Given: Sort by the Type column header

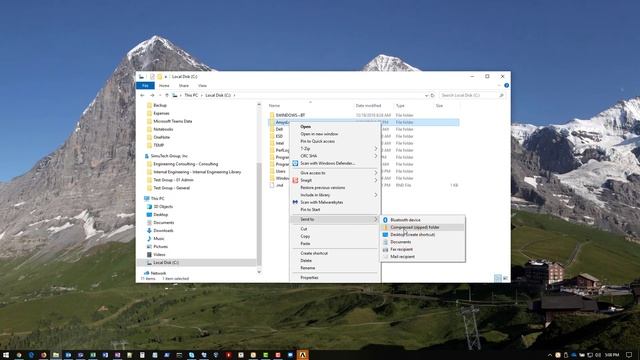Looking at the screenshot, I should pyautogui.click(x=400, y=106).
